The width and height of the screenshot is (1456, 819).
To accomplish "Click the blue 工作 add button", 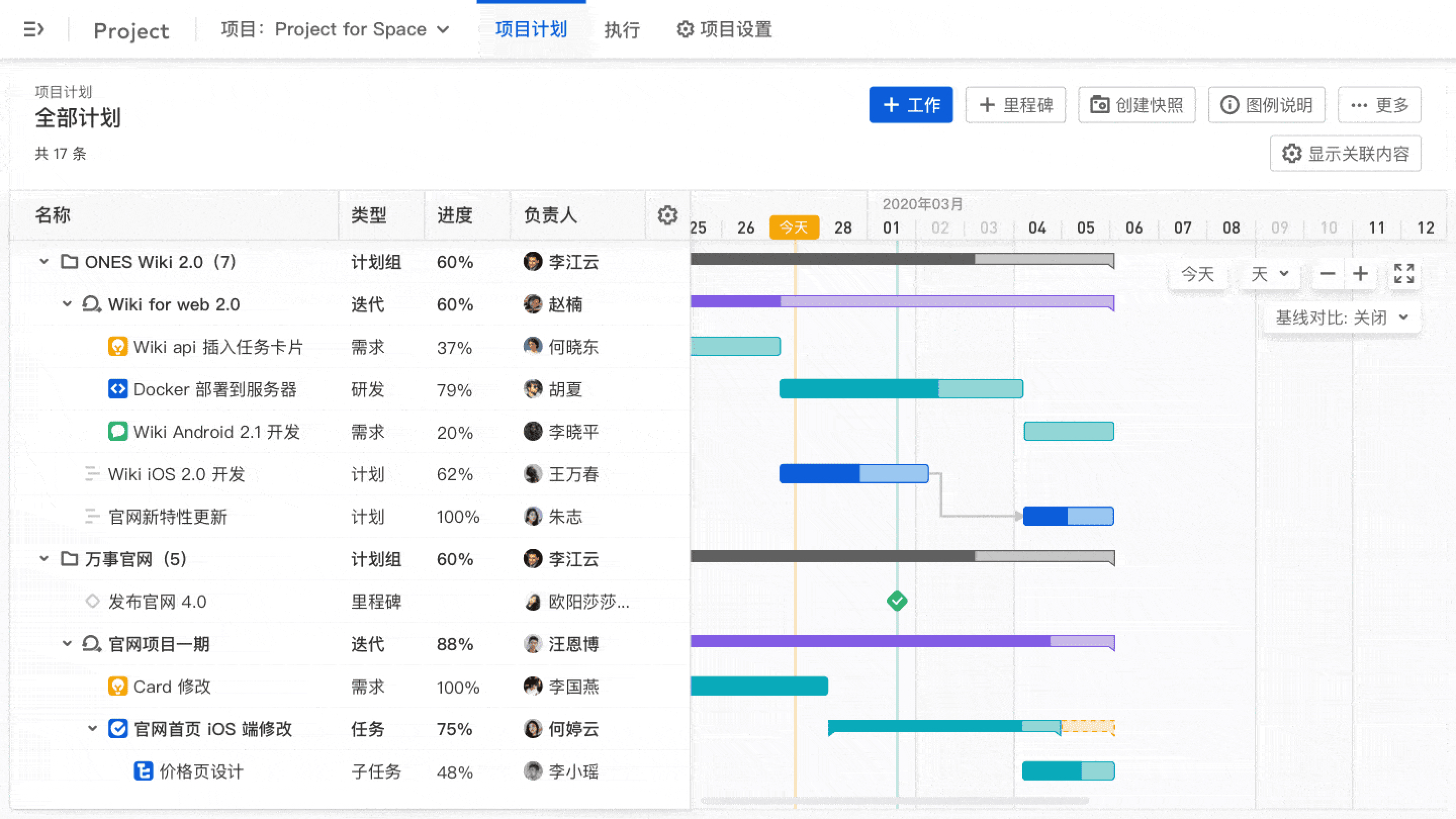I will tap(911, 105).
